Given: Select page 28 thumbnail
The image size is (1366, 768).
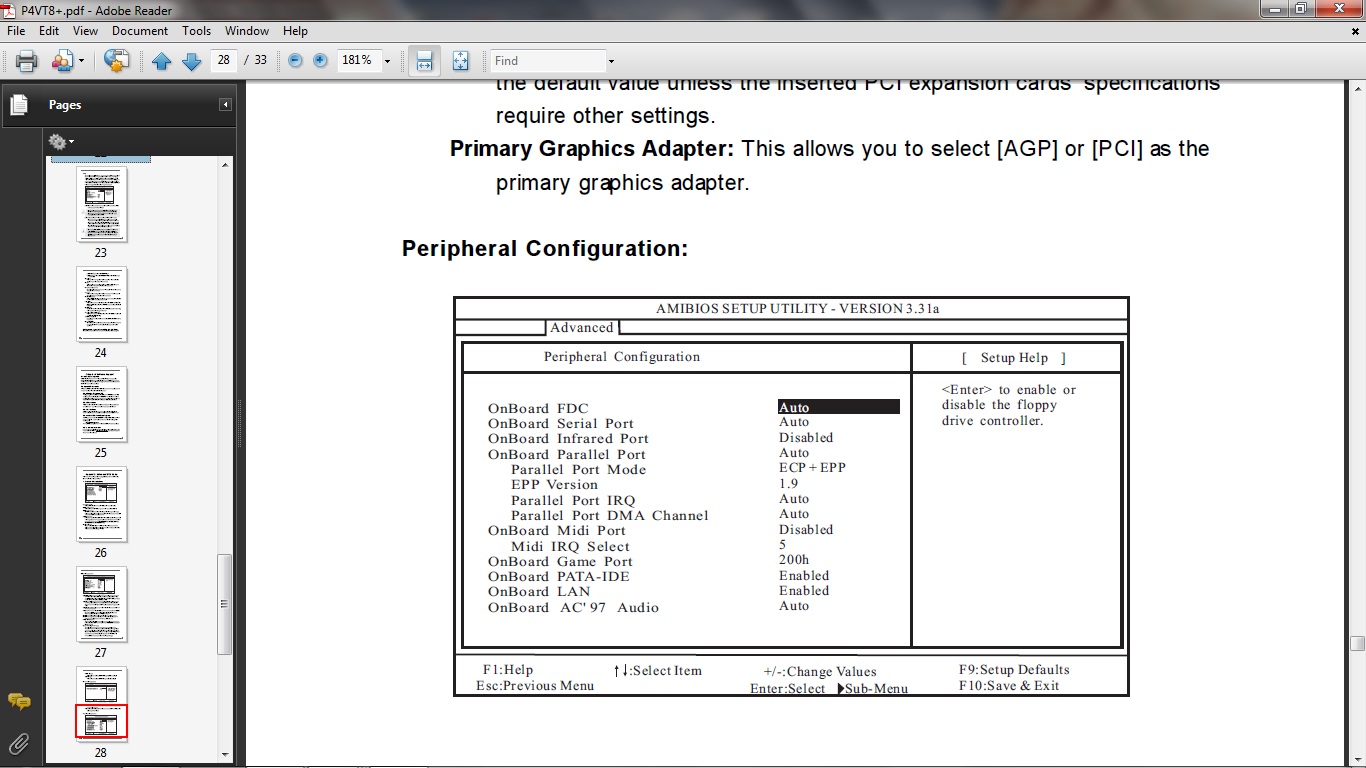Looking at the screenshot, I should point(101,704).
